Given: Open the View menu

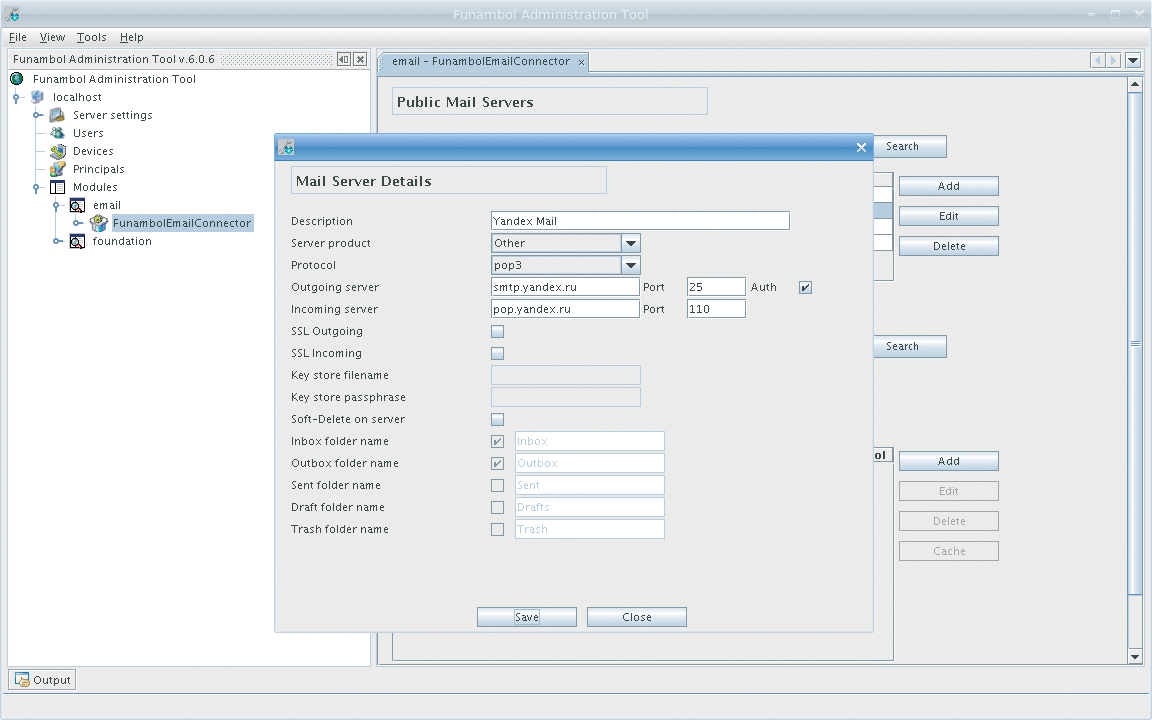Looking at the screenshot, I should pyautogui.click(x=52, y=37).
